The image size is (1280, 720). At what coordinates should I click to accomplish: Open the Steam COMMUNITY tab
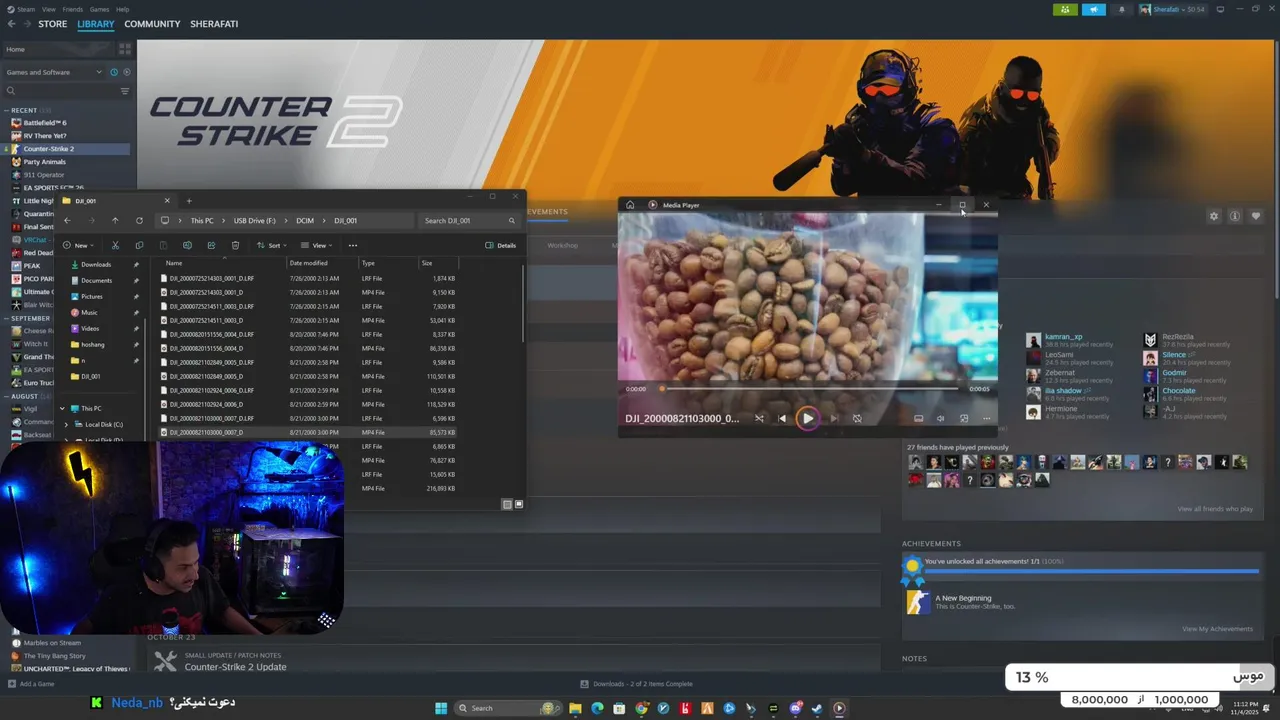tap(152, 24)
